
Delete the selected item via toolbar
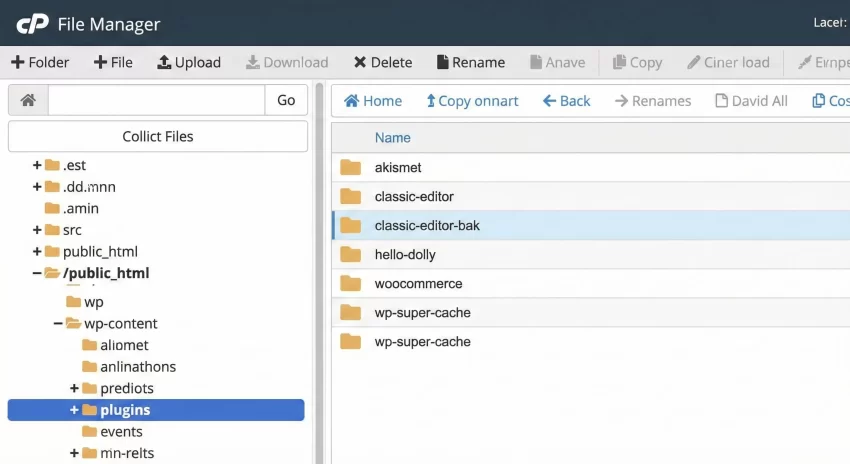pos(383,62)
